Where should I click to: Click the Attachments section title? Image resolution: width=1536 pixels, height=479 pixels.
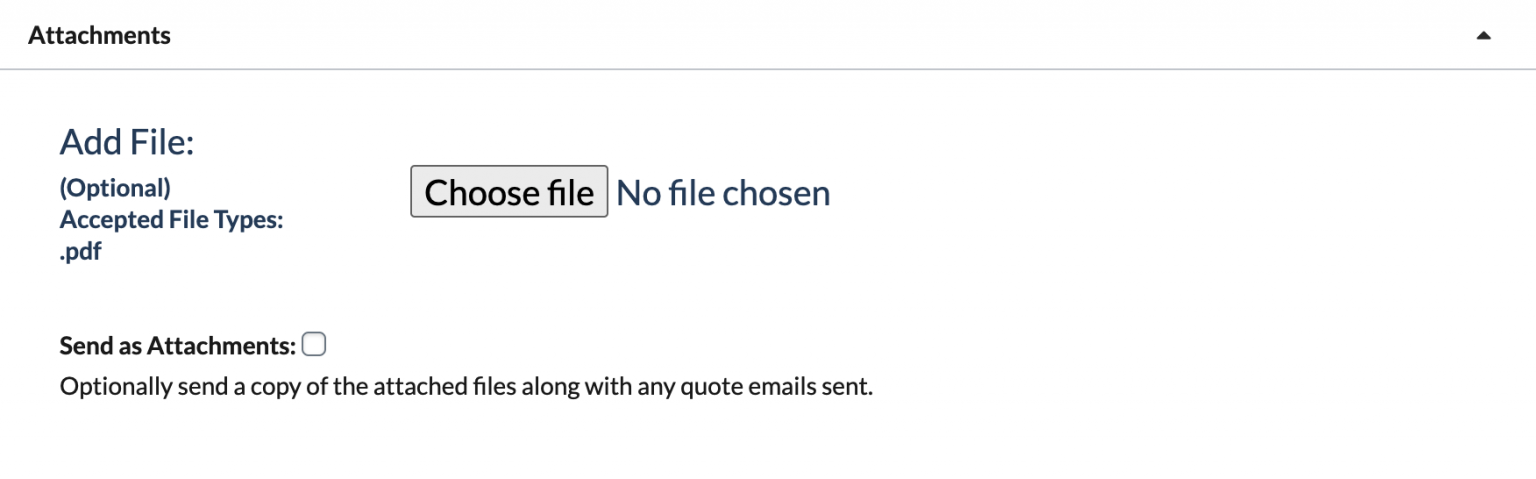[99, 36]
